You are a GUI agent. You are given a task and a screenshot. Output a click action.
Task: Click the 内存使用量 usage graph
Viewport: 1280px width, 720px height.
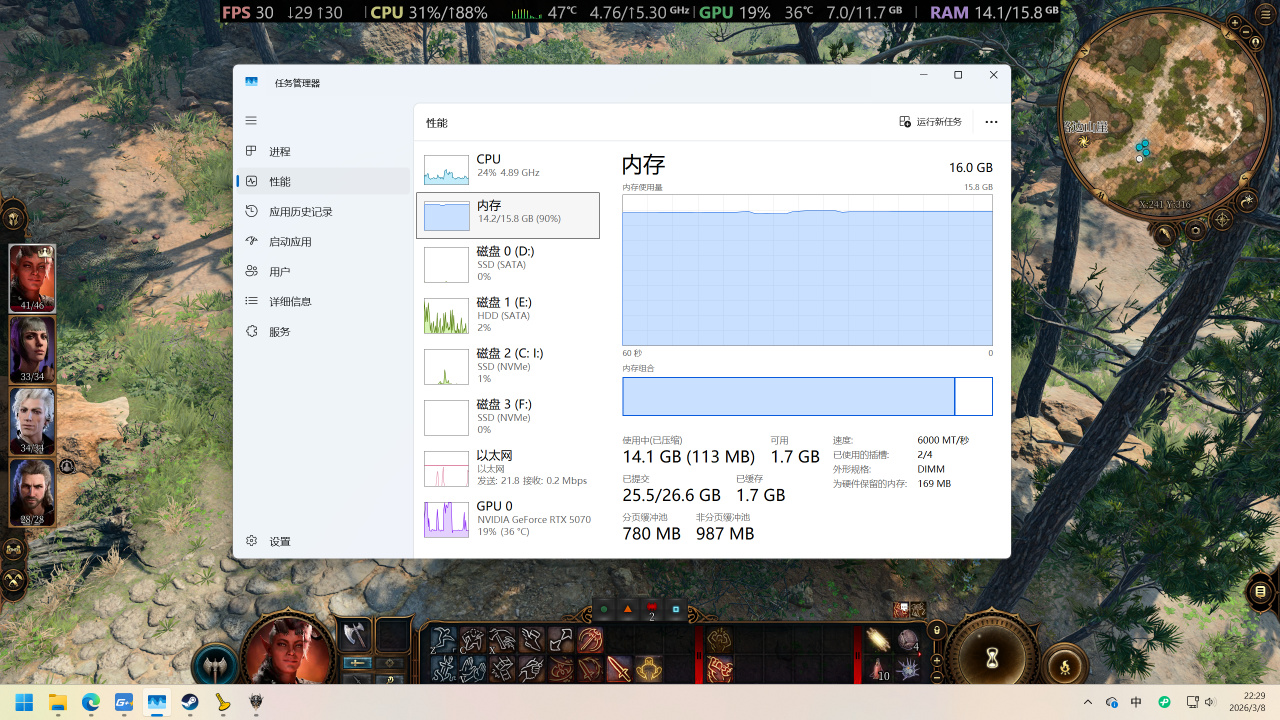pos(807,270)
